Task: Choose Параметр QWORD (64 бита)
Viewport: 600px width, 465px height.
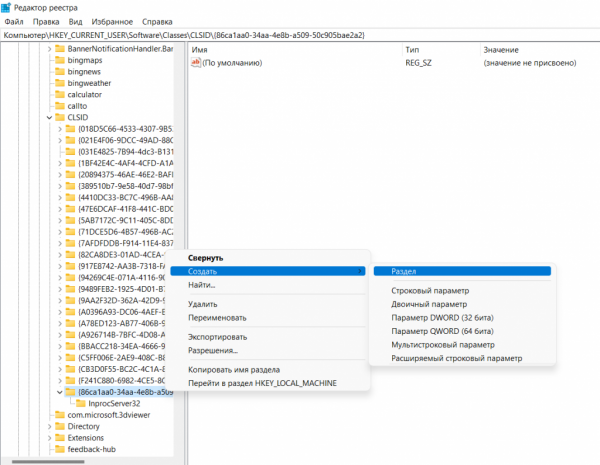Action: coord(442,331)
